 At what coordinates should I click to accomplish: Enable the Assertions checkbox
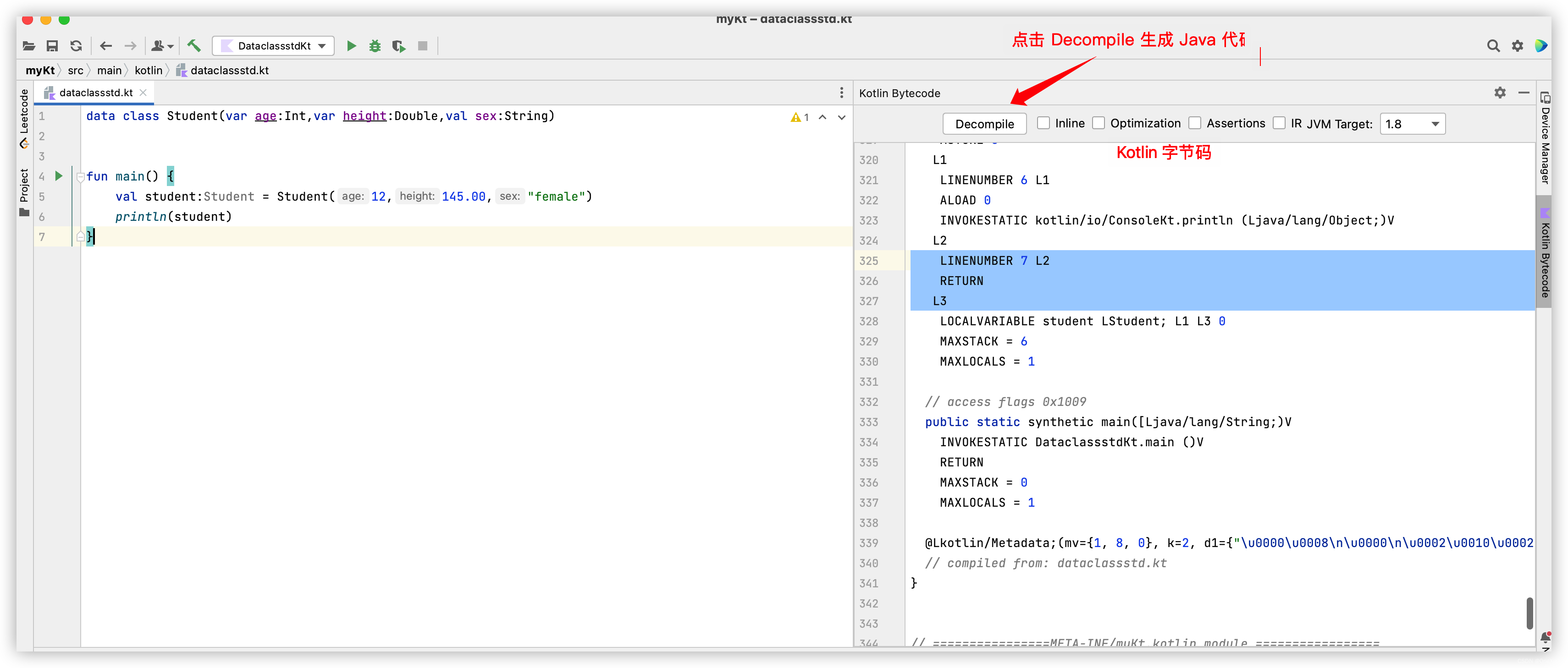(x=1195, y=123)
